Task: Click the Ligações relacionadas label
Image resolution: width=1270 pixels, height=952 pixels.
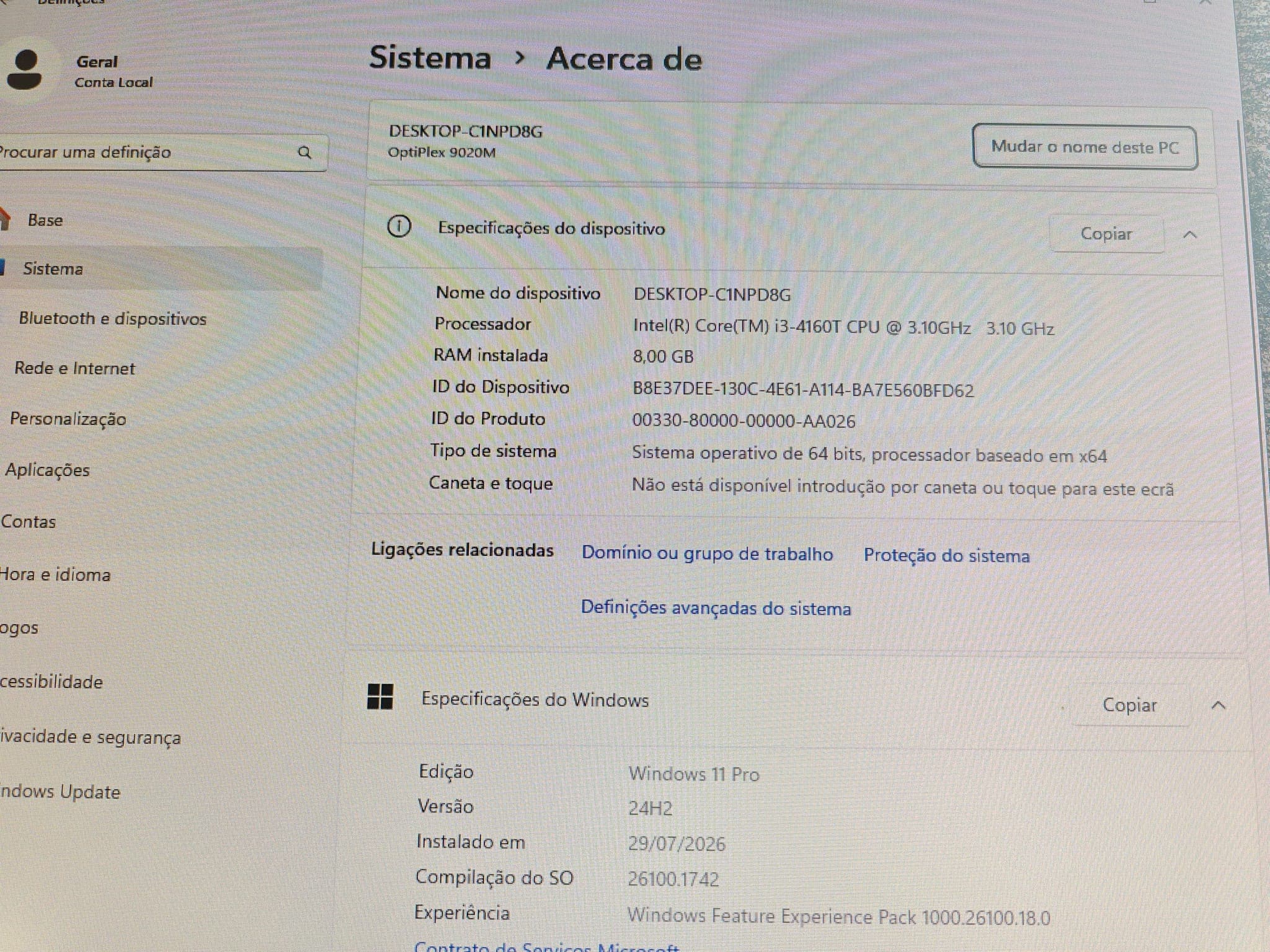Action: (x=463, y=550)
